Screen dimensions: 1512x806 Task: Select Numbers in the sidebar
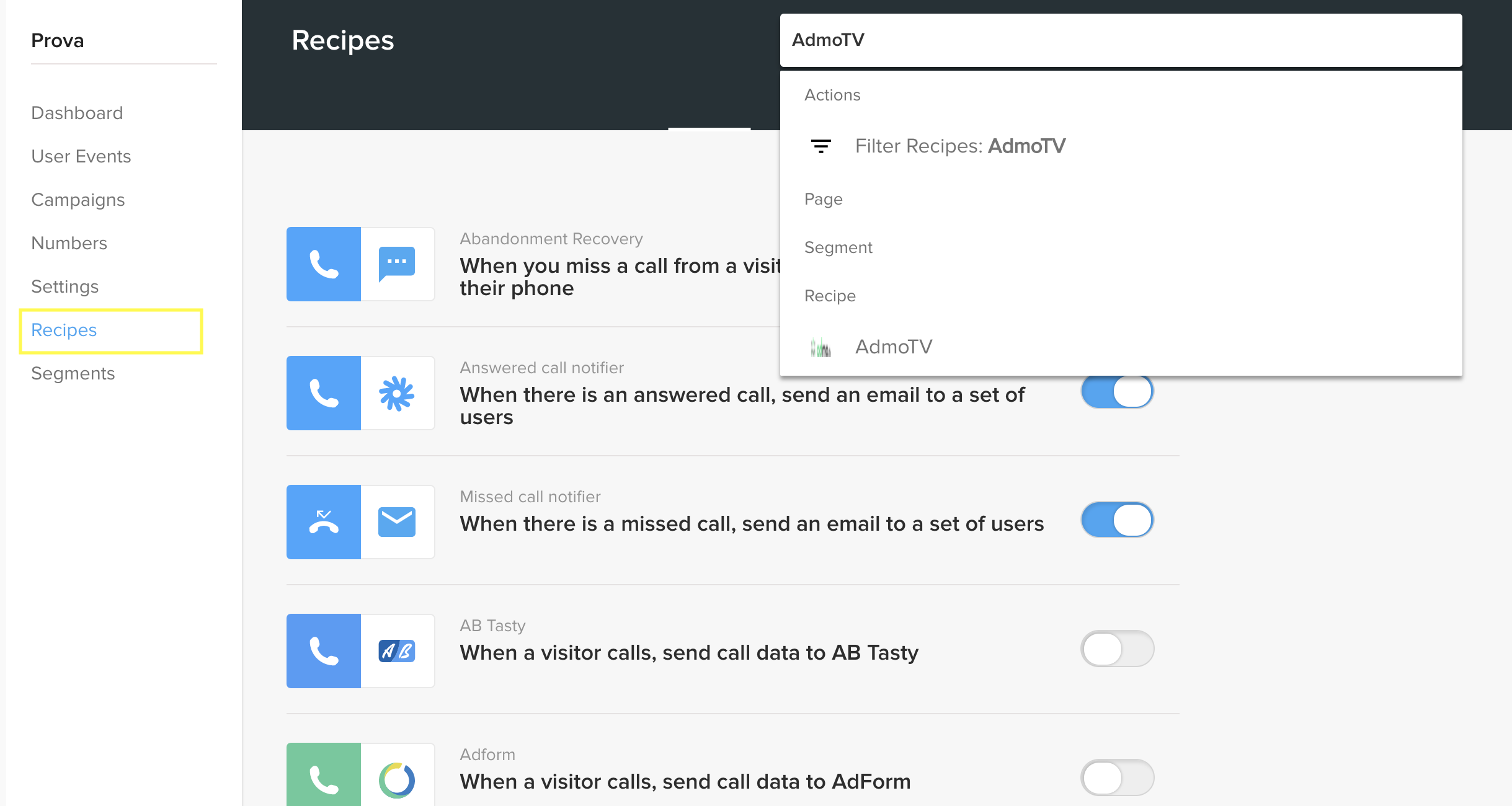point(69,243)
